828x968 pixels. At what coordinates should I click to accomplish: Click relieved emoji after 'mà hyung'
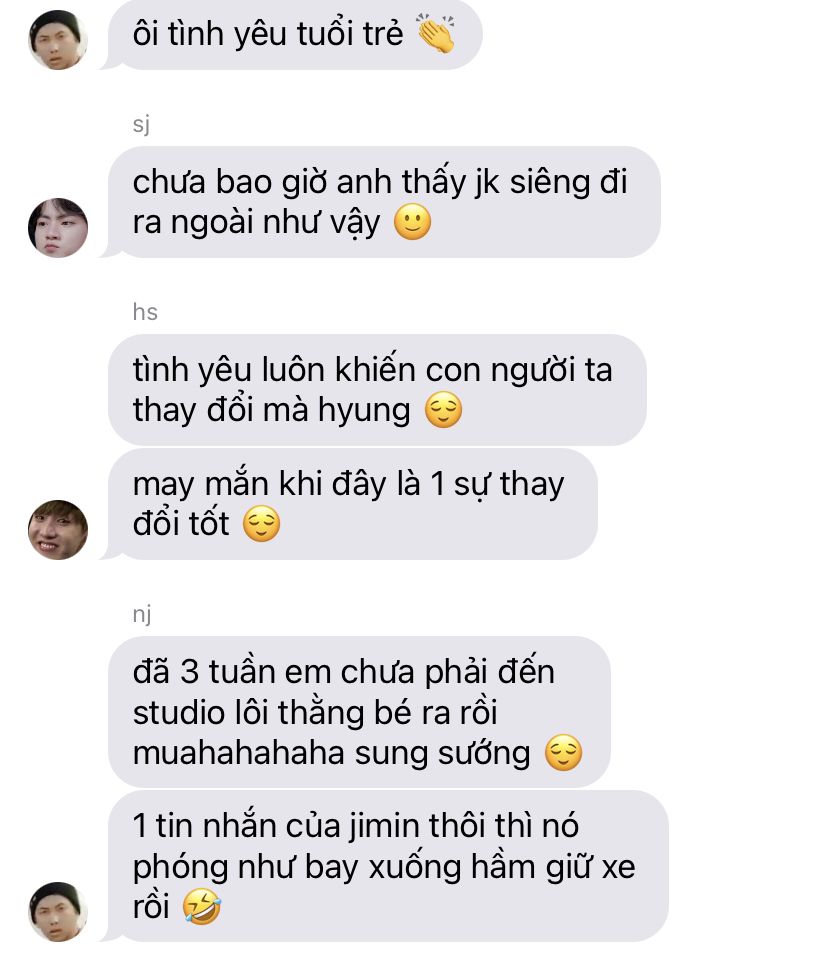coord(443,410)
